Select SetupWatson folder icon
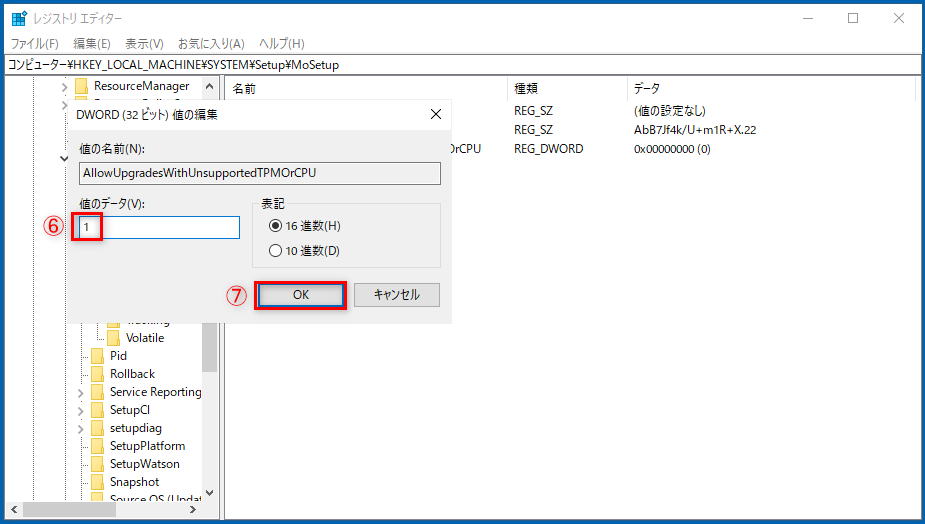The height and width of the screenshot is (524, 925). 97,464
